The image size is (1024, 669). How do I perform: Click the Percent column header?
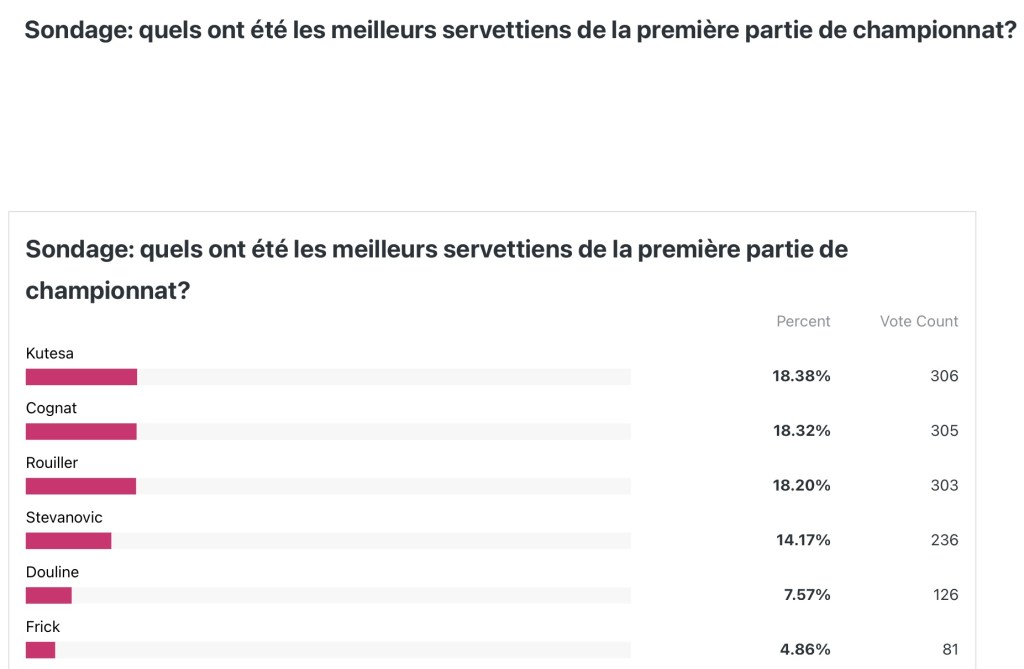803,321
